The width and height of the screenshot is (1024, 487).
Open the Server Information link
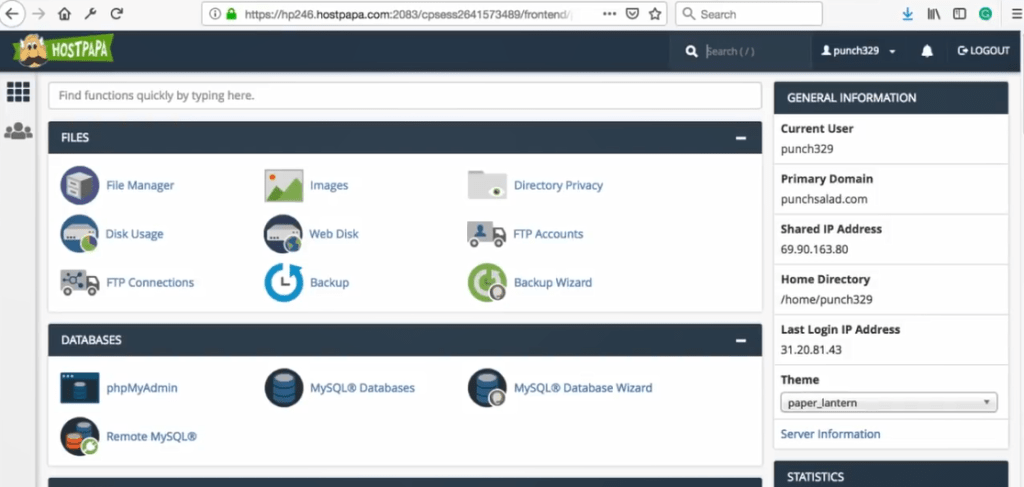(x=830, y=434)
